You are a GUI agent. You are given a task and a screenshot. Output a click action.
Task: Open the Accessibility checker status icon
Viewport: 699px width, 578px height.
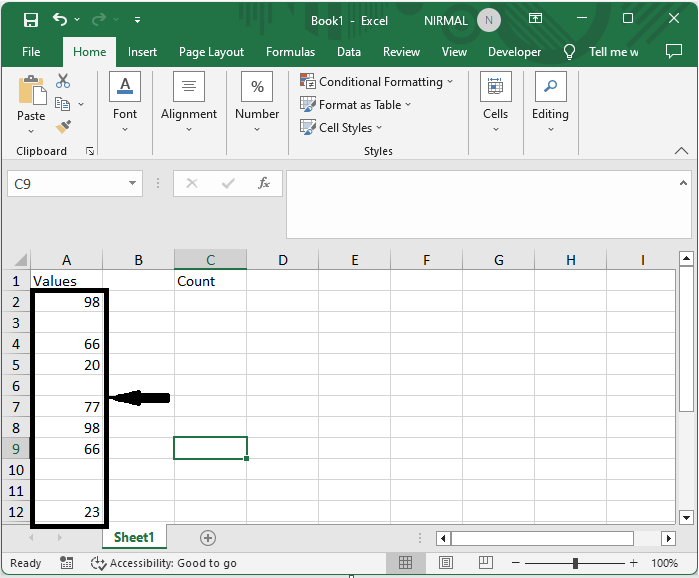[x=98, y=563]
